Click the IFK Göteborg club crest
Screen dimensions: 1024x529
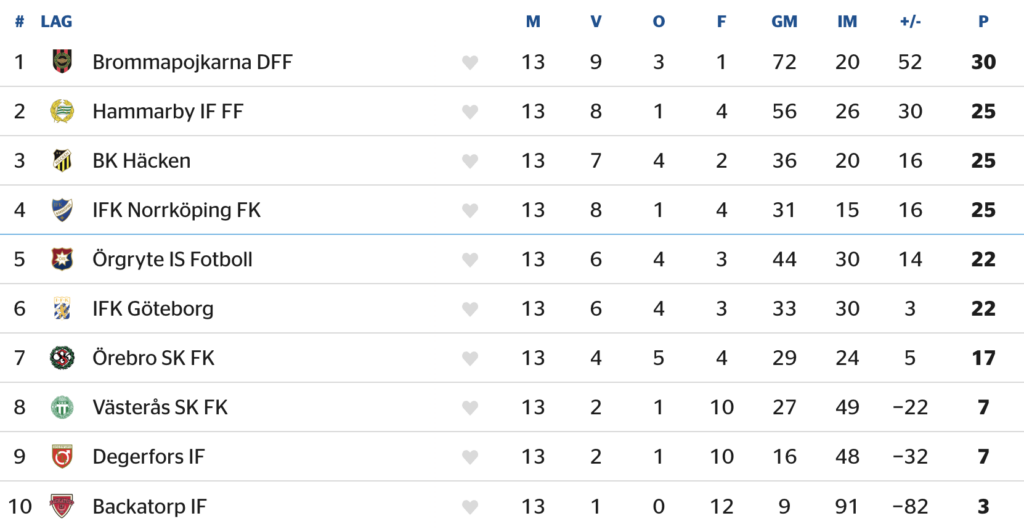tap(62, 309)
